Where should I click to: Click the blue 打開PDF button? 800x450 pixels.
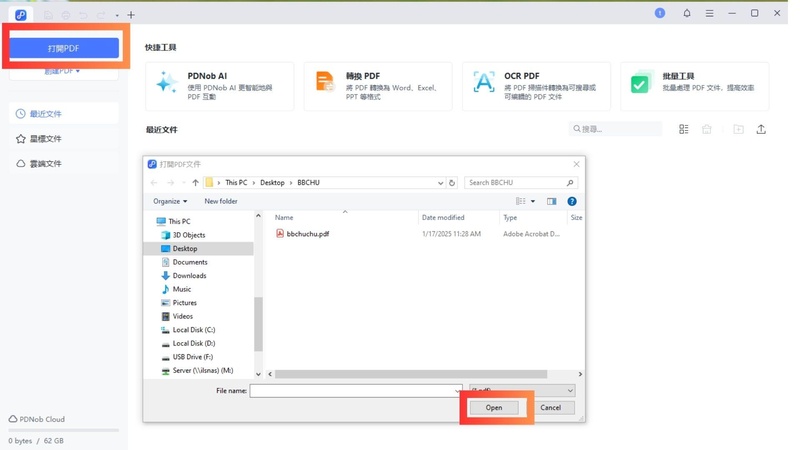pos(64,48)
